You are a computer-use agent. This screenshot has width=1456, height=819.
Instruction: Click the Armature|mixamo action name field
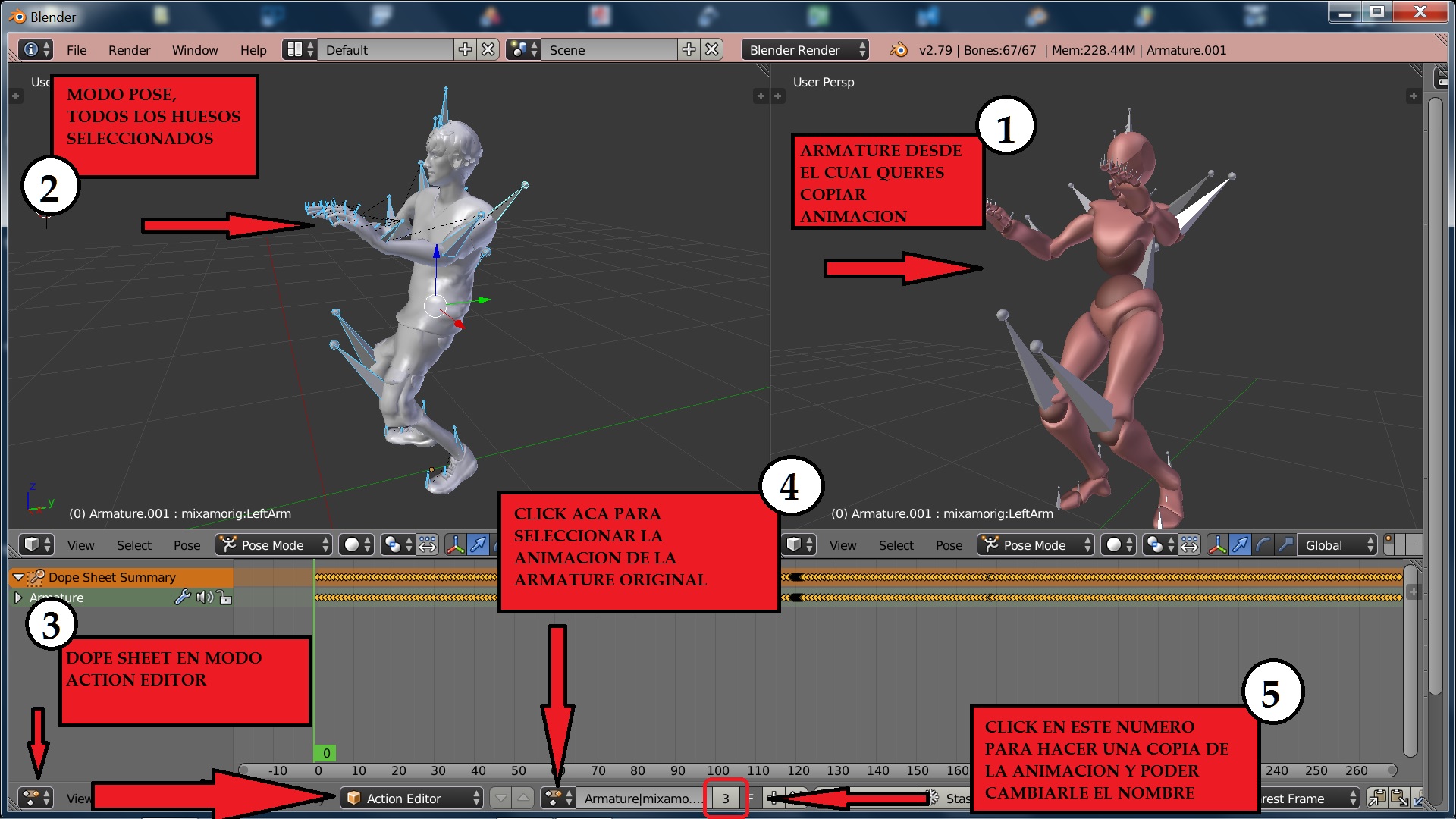642,798
